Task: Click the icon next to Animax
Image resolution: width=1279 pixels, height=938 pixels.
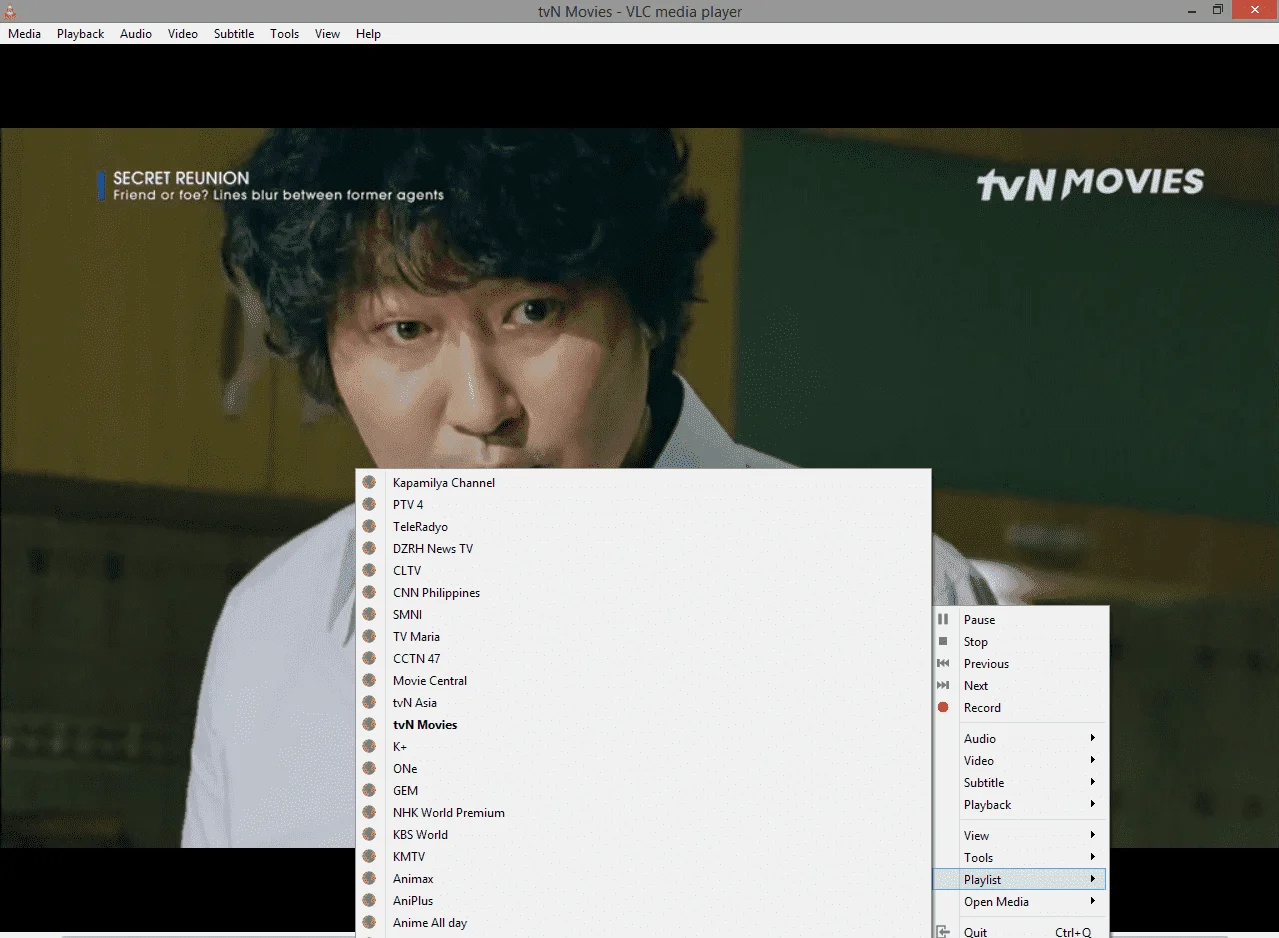Action: 369,878
